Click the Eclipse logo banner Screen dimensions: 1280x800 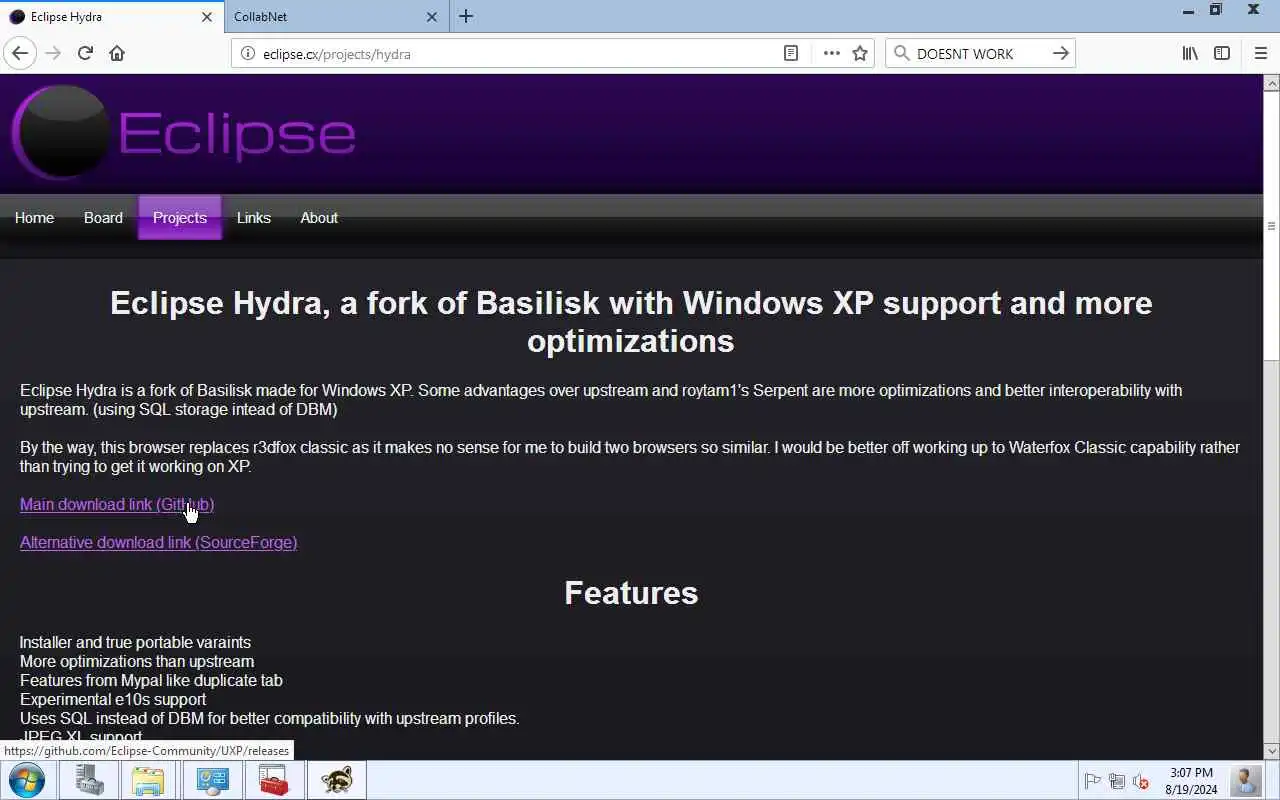click(x=184, y=133)
